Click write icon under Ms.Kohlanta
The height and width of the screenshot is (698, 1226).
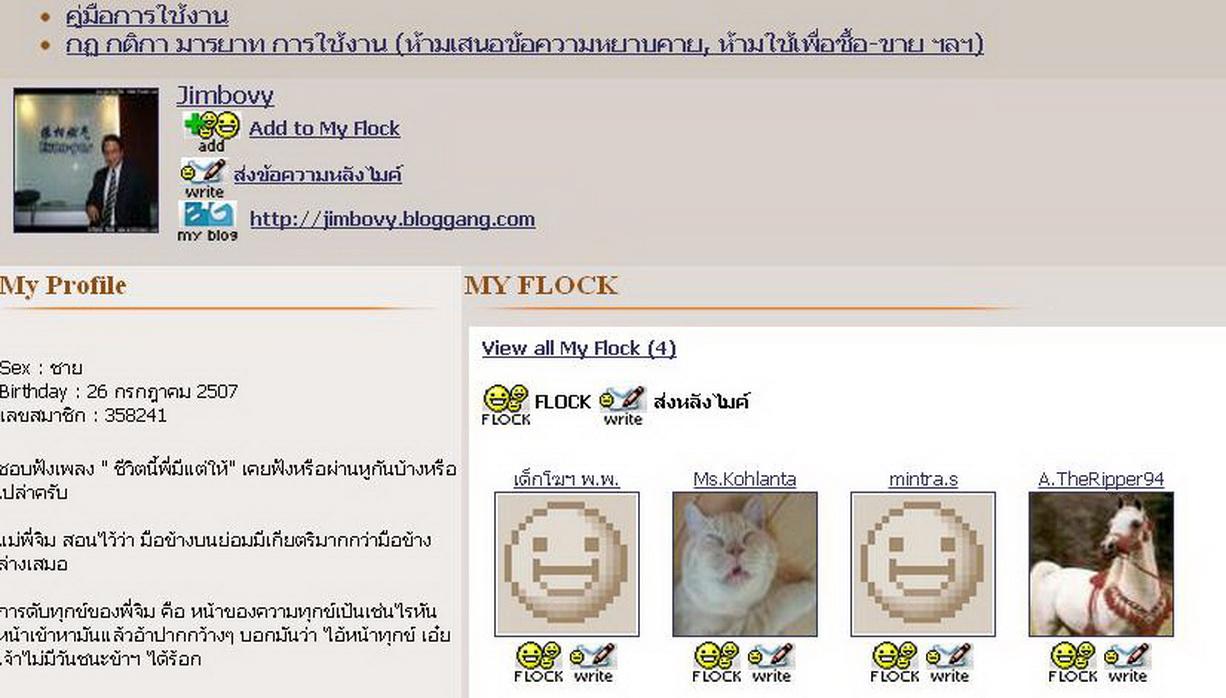click(771, 662)
